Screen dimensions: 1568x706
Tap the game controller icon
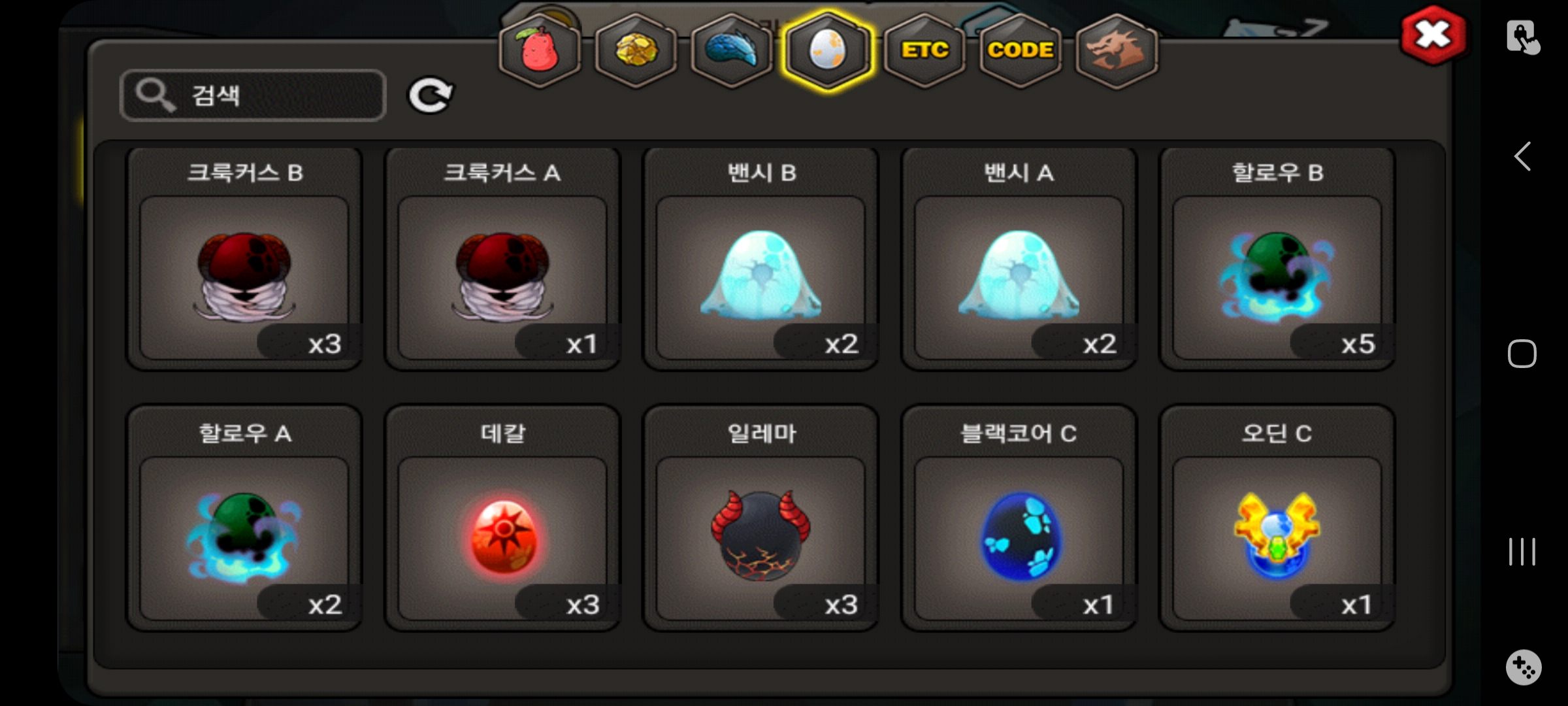(1523, 667)
